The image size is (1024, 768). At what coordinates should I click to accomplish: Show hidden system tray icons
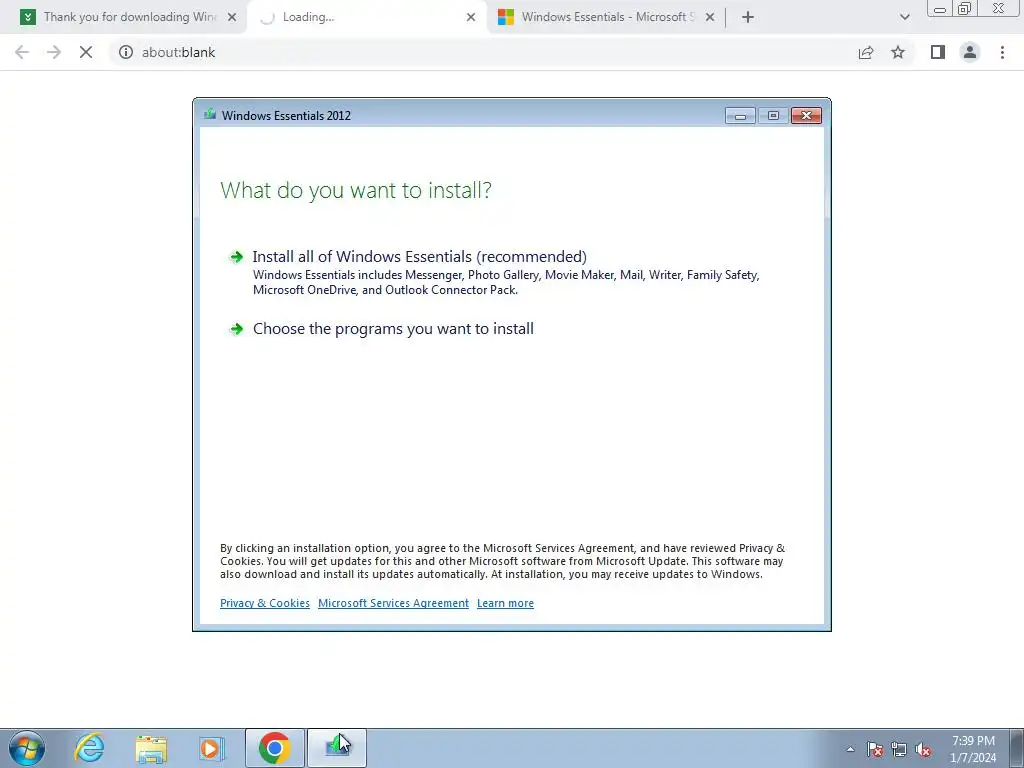(850, 749)
